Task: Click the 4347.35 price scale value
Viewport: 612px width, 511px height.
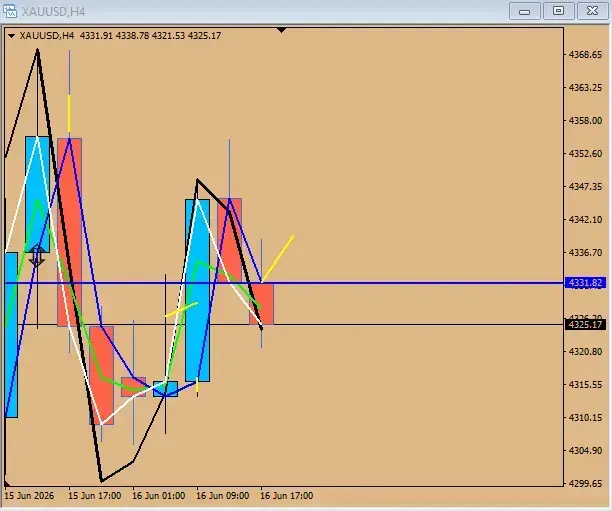Action: coord(585,187)
